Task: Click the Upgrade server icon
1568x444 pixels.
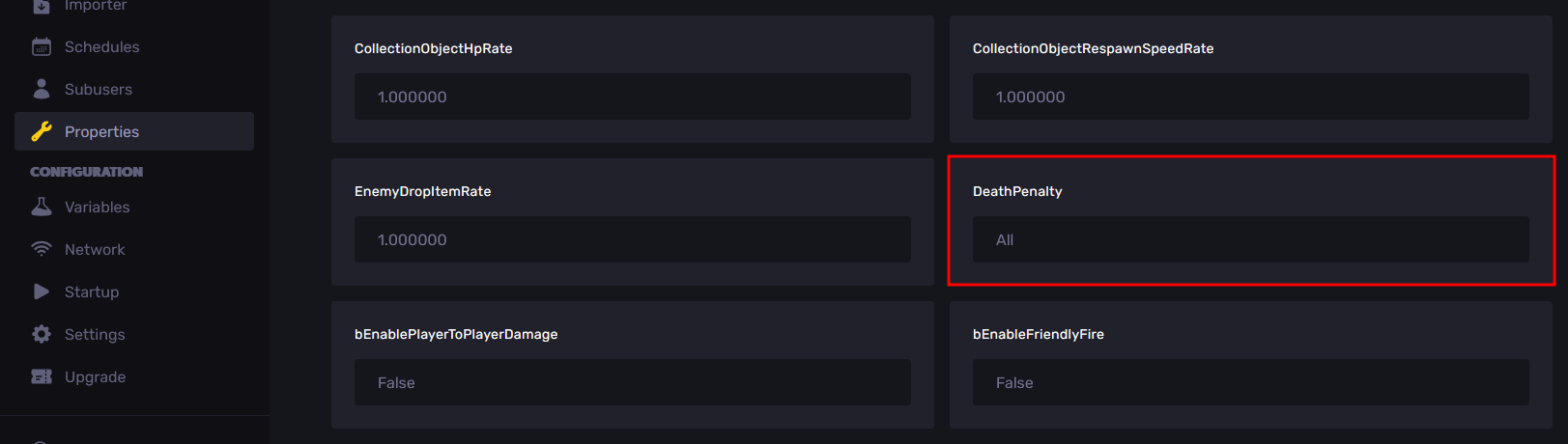Action: click(x=42, y=376)
